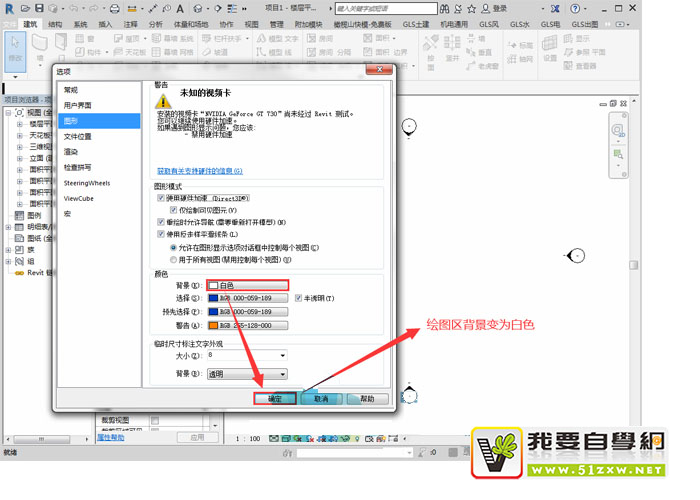Image resolution: width=700 pixels, height=500 pixels.
Task: Click the 2D zoom navigation wheel icon
Action: [618, 130]
